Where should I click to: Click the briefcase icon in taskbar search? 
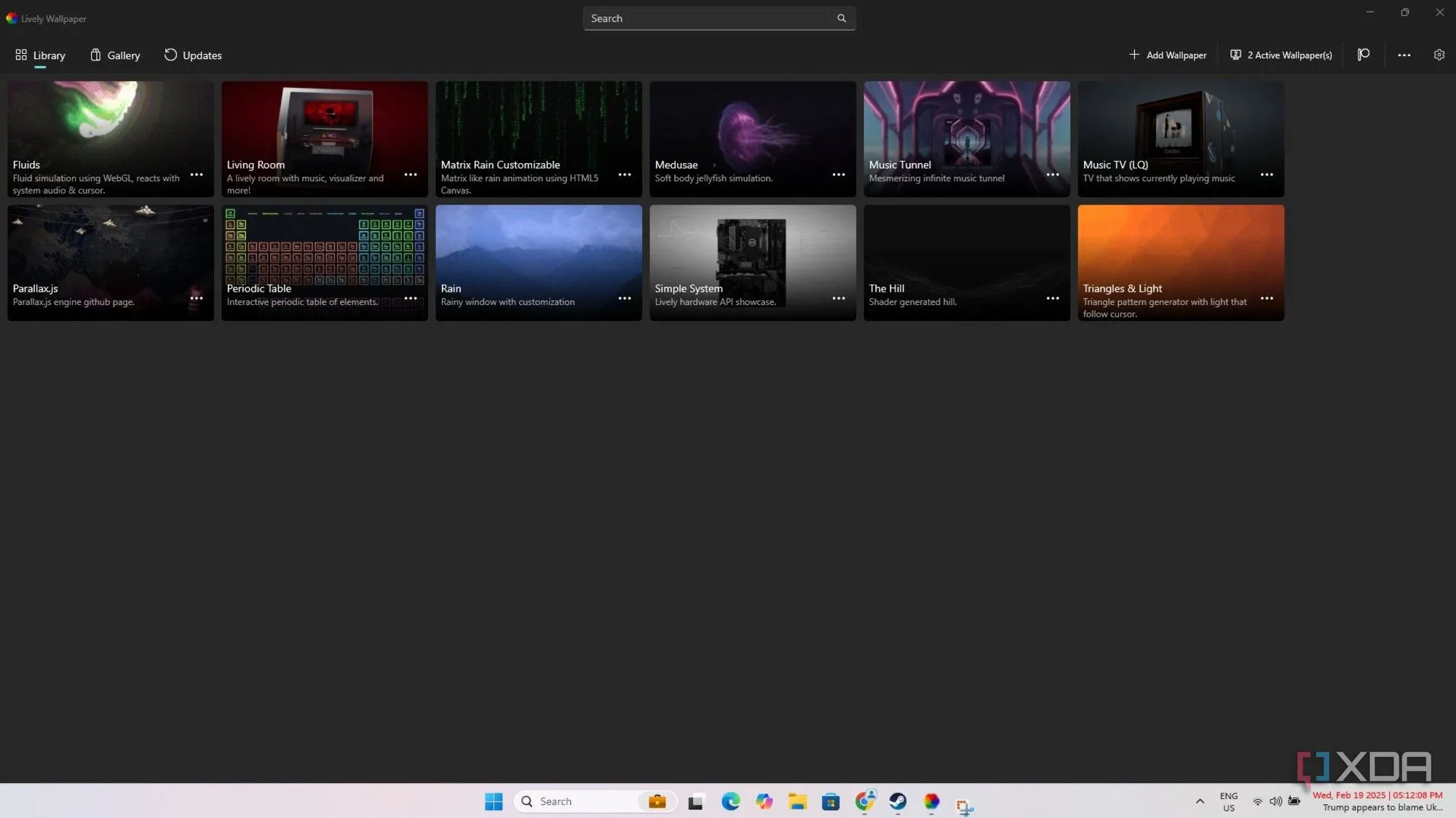tap(657, 801)
